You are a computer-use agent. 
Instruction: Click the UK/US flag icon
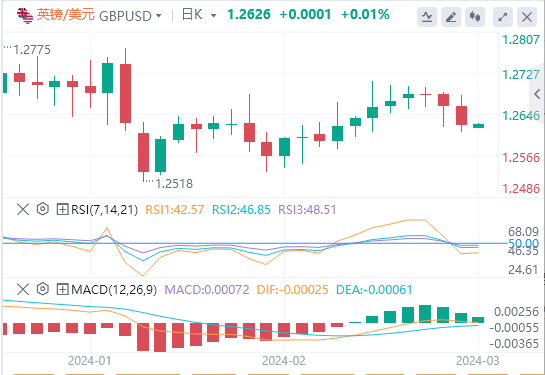[25, 16]
